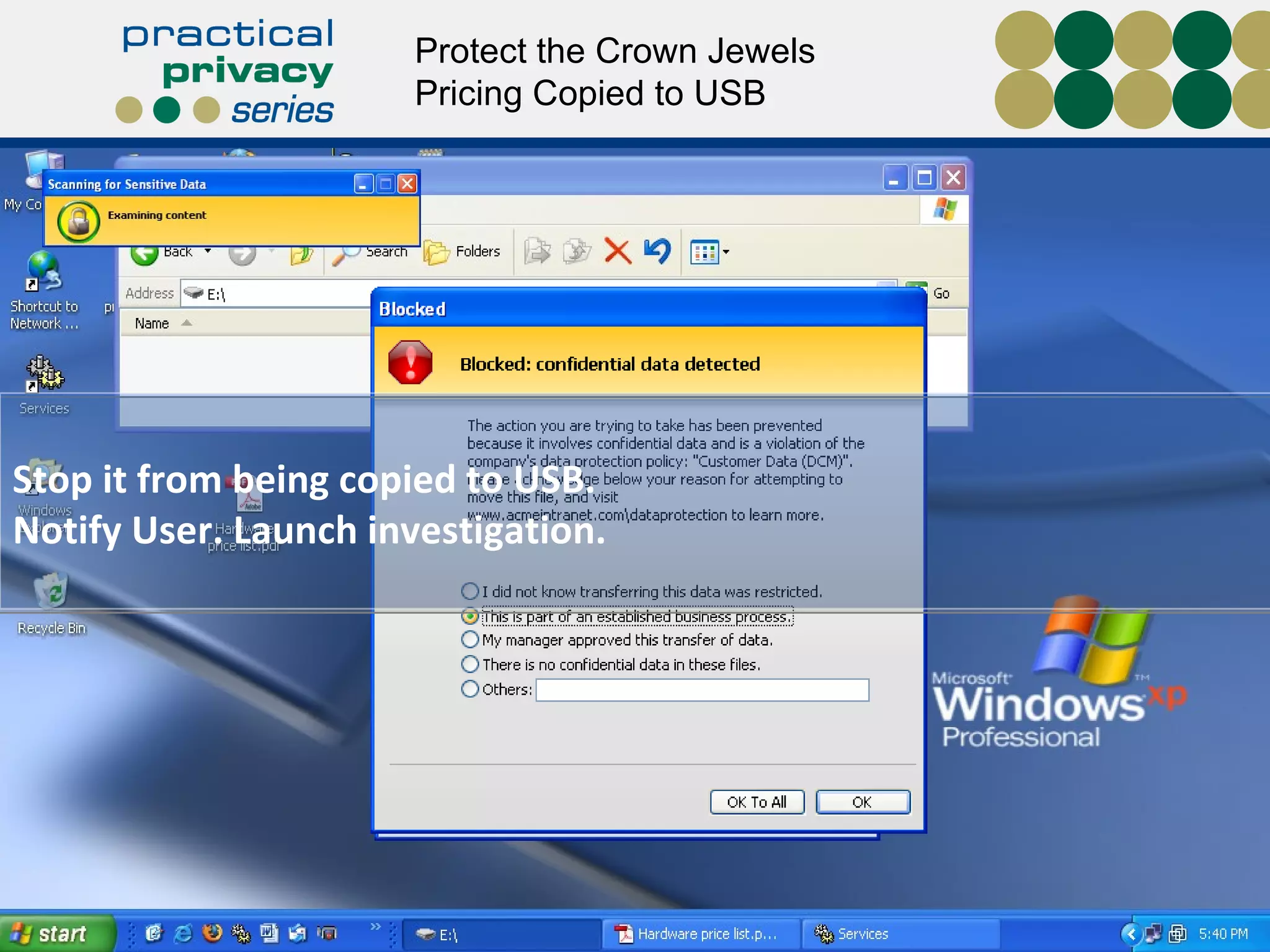Click the OK button in Blocked dialog
The image size is (1270, 952).
[x=863, y=802]
